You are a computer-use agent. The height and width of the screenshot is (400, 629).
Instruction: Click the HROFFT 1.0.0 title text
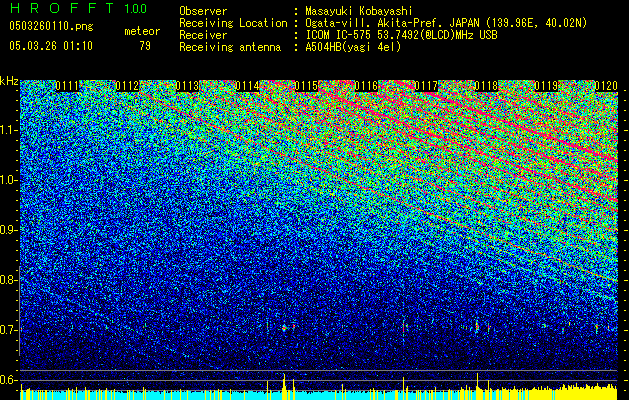click(x=78, y=8)
